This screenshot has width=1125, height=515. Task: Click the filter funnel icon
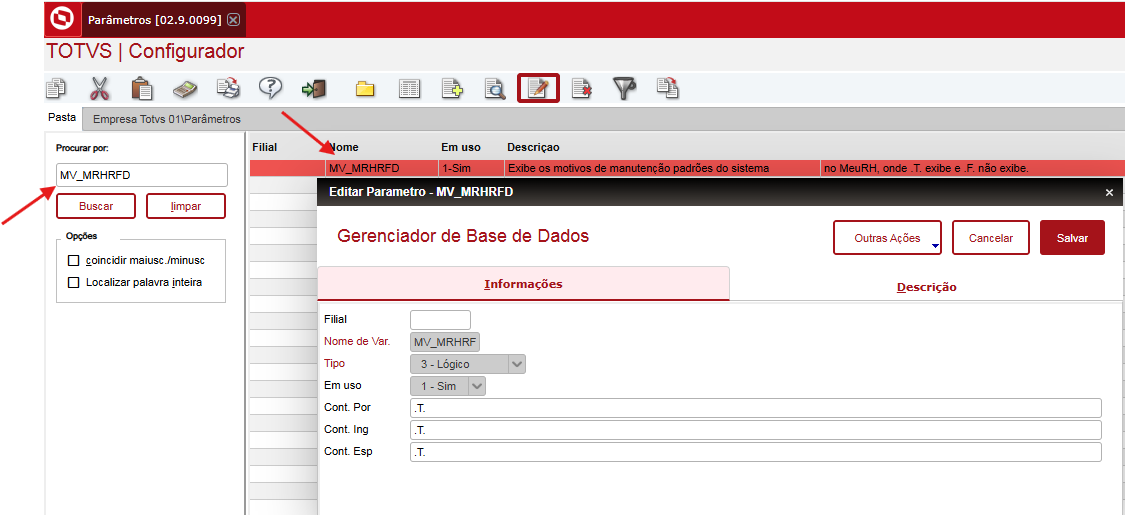coord(624,89)
